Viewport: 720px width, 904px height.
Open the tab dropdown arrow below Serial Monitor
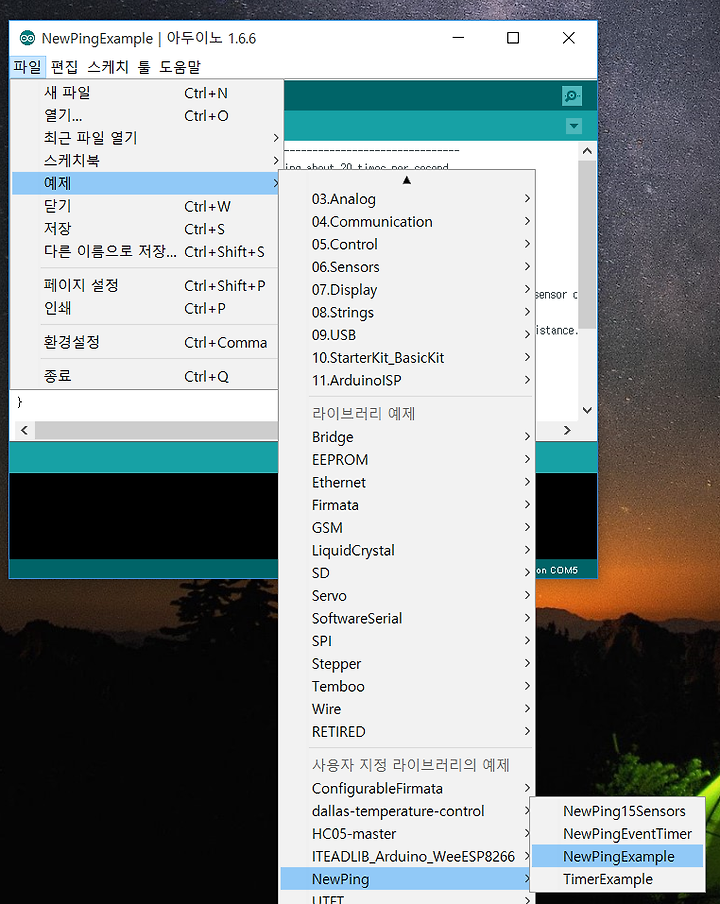573,126
